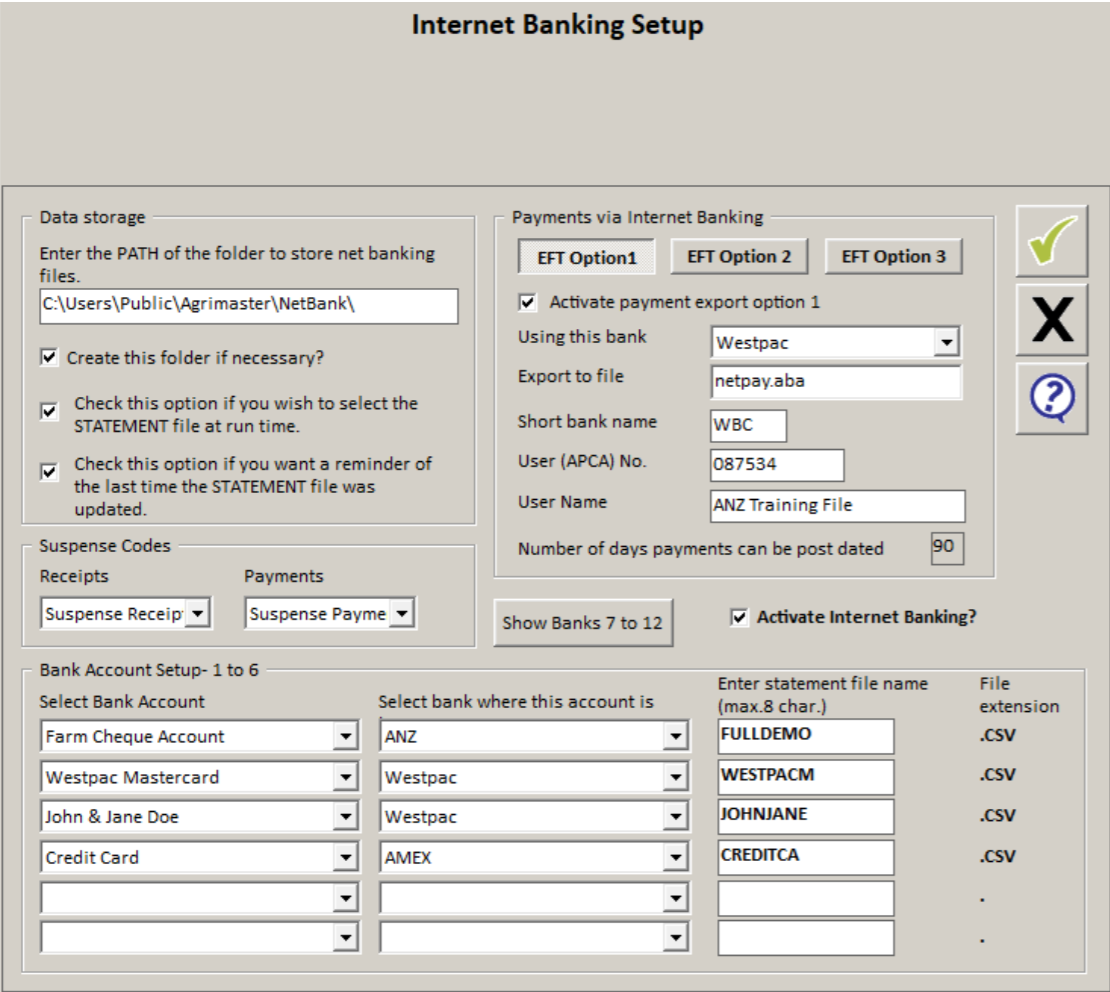Click the net banking folder PATH field

click(x=248, y=306)
